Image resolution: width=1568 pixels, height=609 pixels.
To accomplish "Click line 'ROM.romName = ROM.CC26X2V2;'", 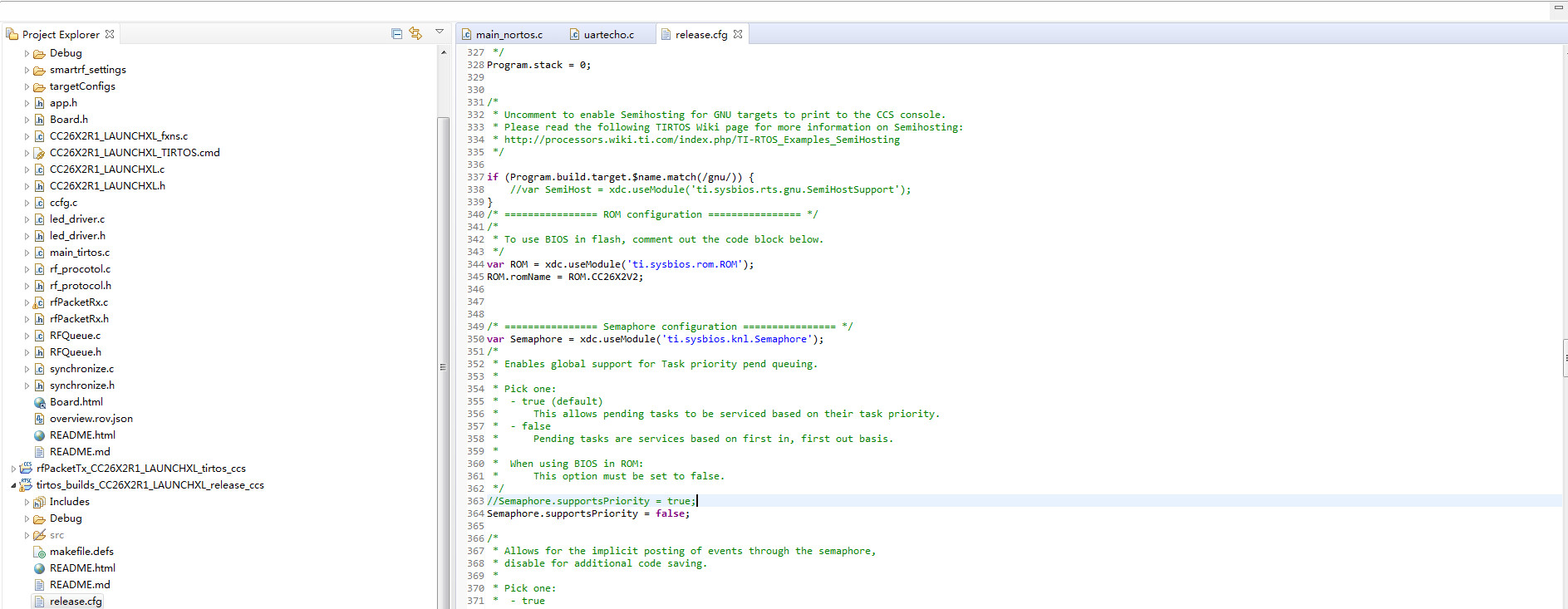I will coord(565,277).
